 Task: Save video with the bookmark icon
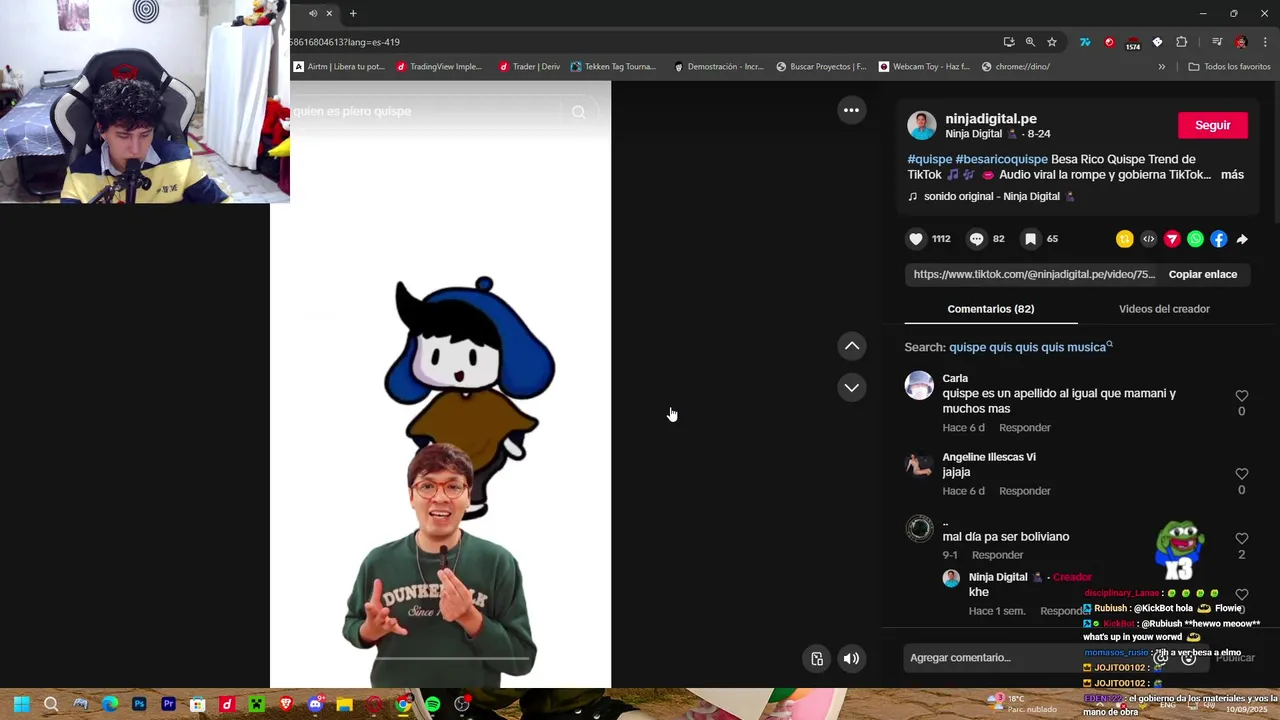[1030, 239]
